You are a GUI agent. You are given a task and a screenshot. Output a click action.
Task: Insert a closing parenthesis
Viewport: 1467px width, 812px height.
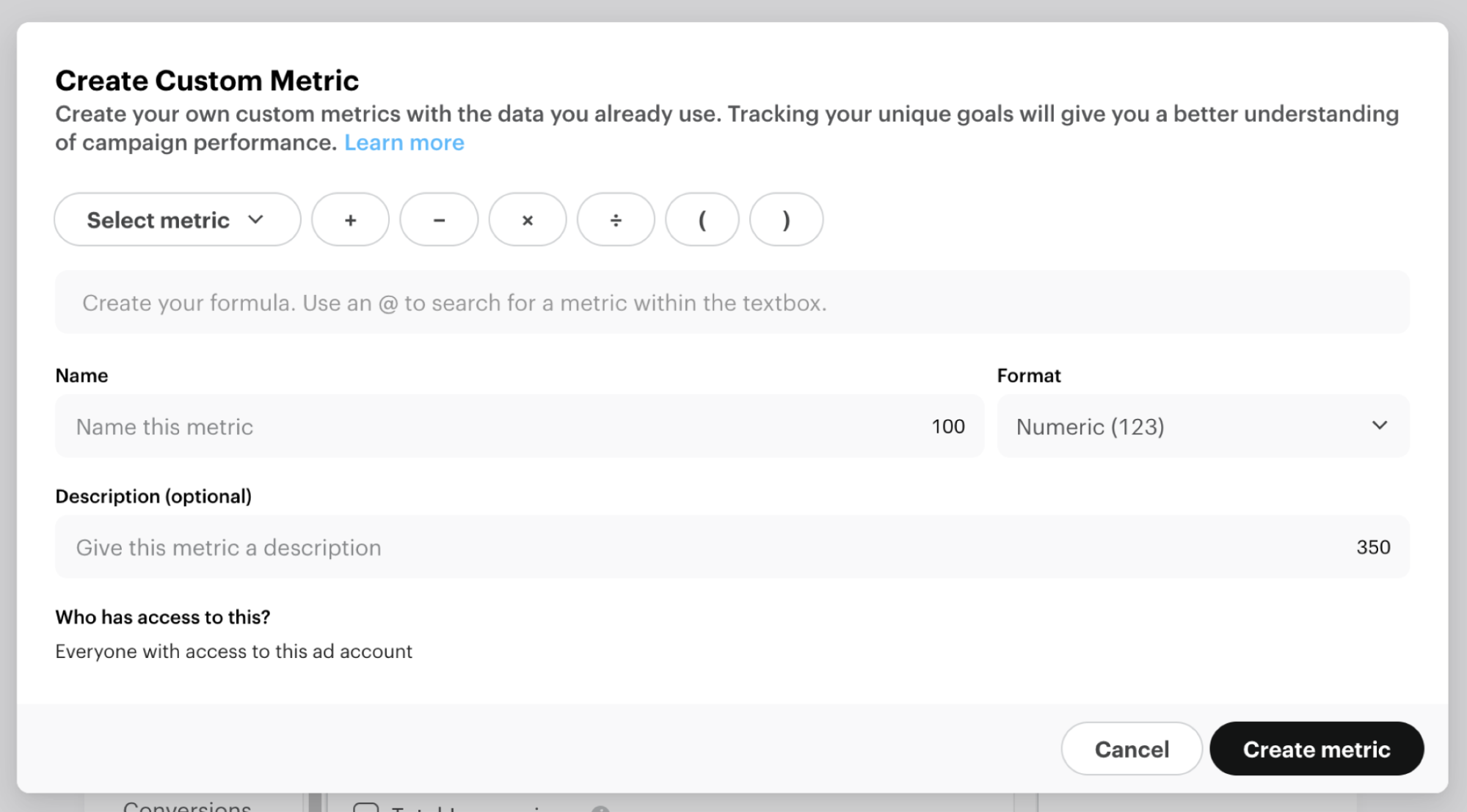[x=786, y=220]
